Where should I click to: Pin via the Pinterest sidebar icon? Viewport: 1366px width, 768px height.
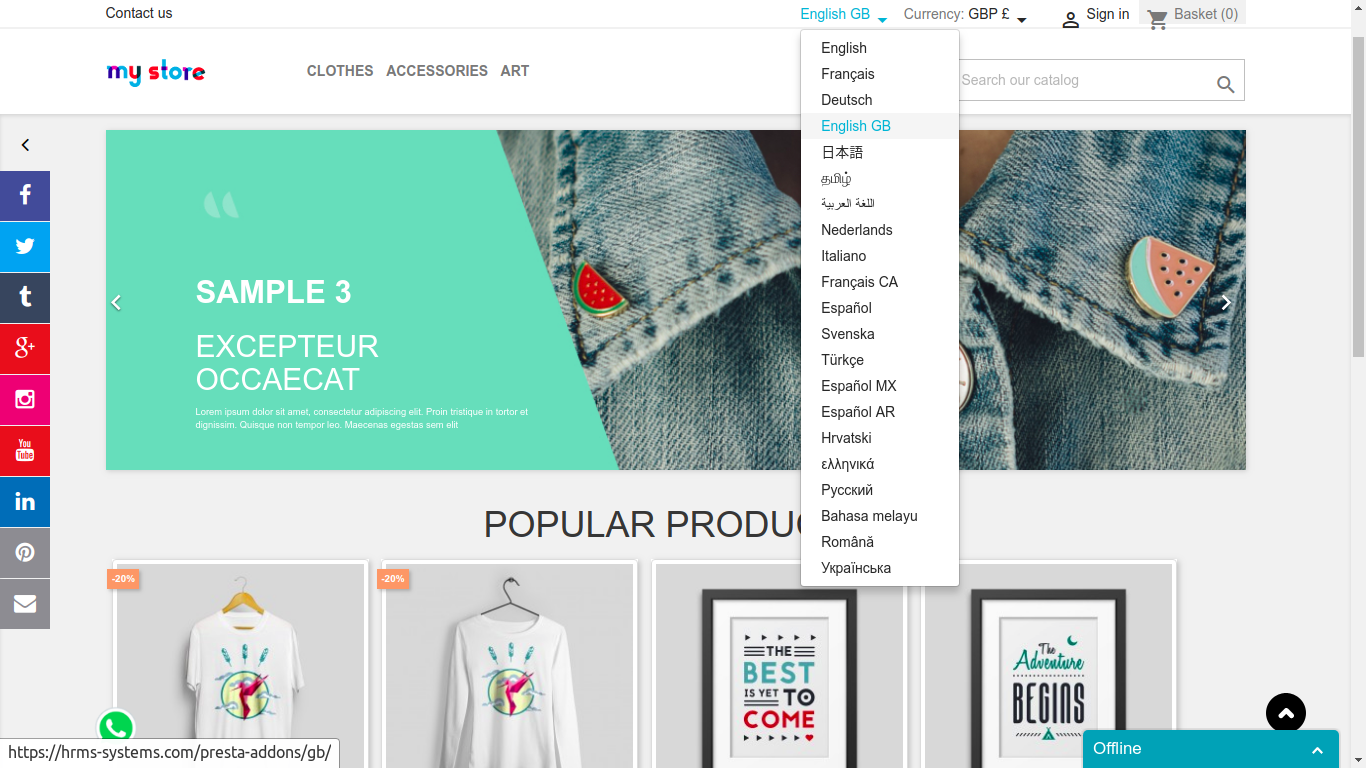(25, 553)
